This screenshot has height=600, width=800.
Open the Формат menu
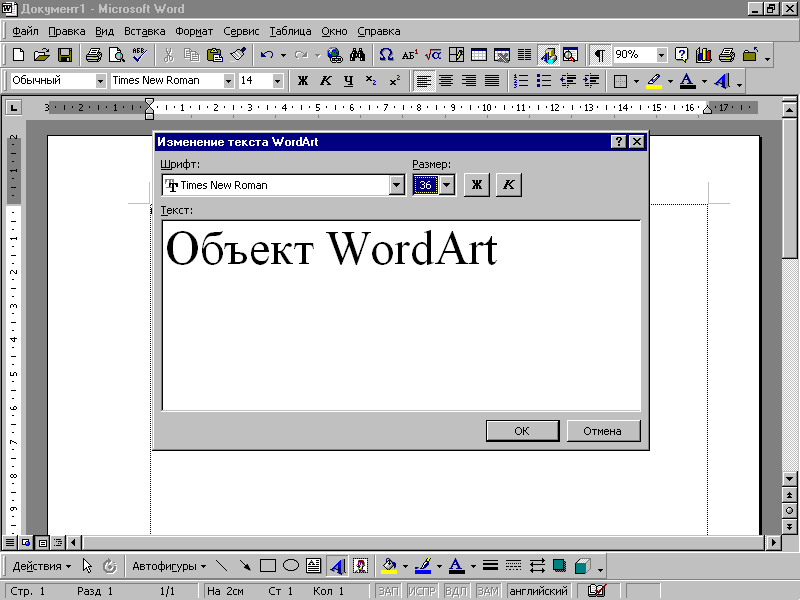pos(194,31)
